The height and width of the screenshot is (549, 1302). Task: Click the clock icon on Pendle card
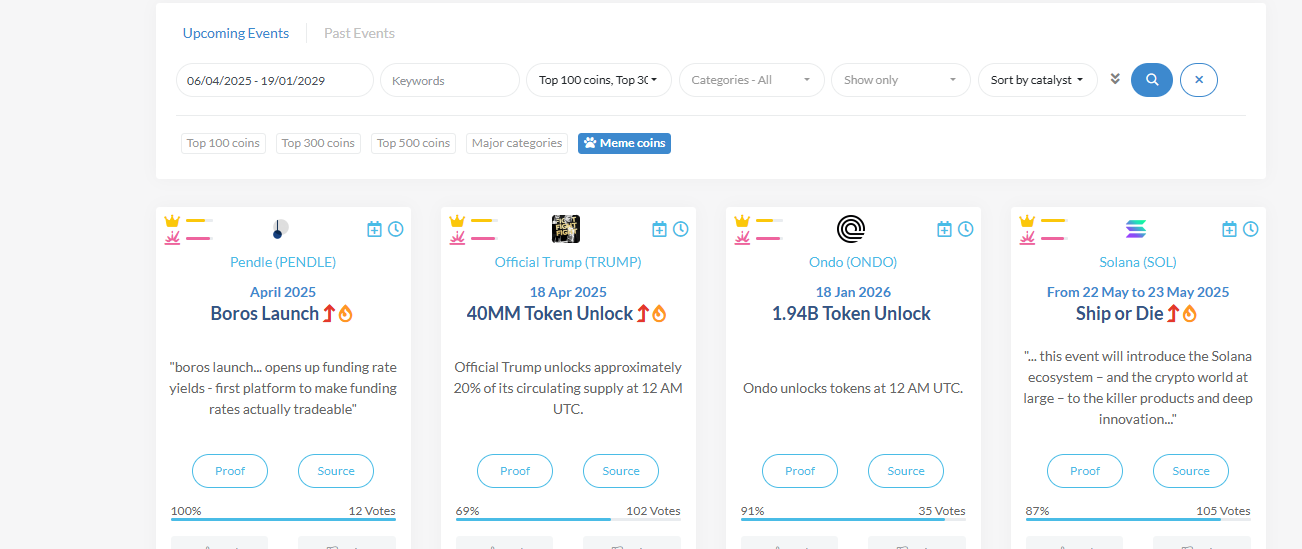click(396, 229)
